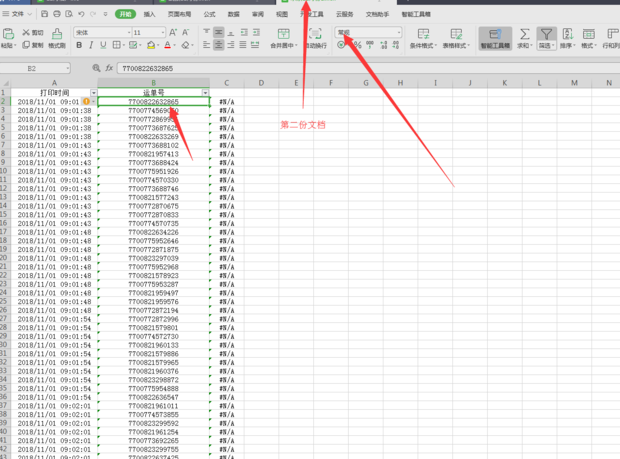620x459 pixels.
Task: Click the orange warning icon next to A2
Action: 86,102
